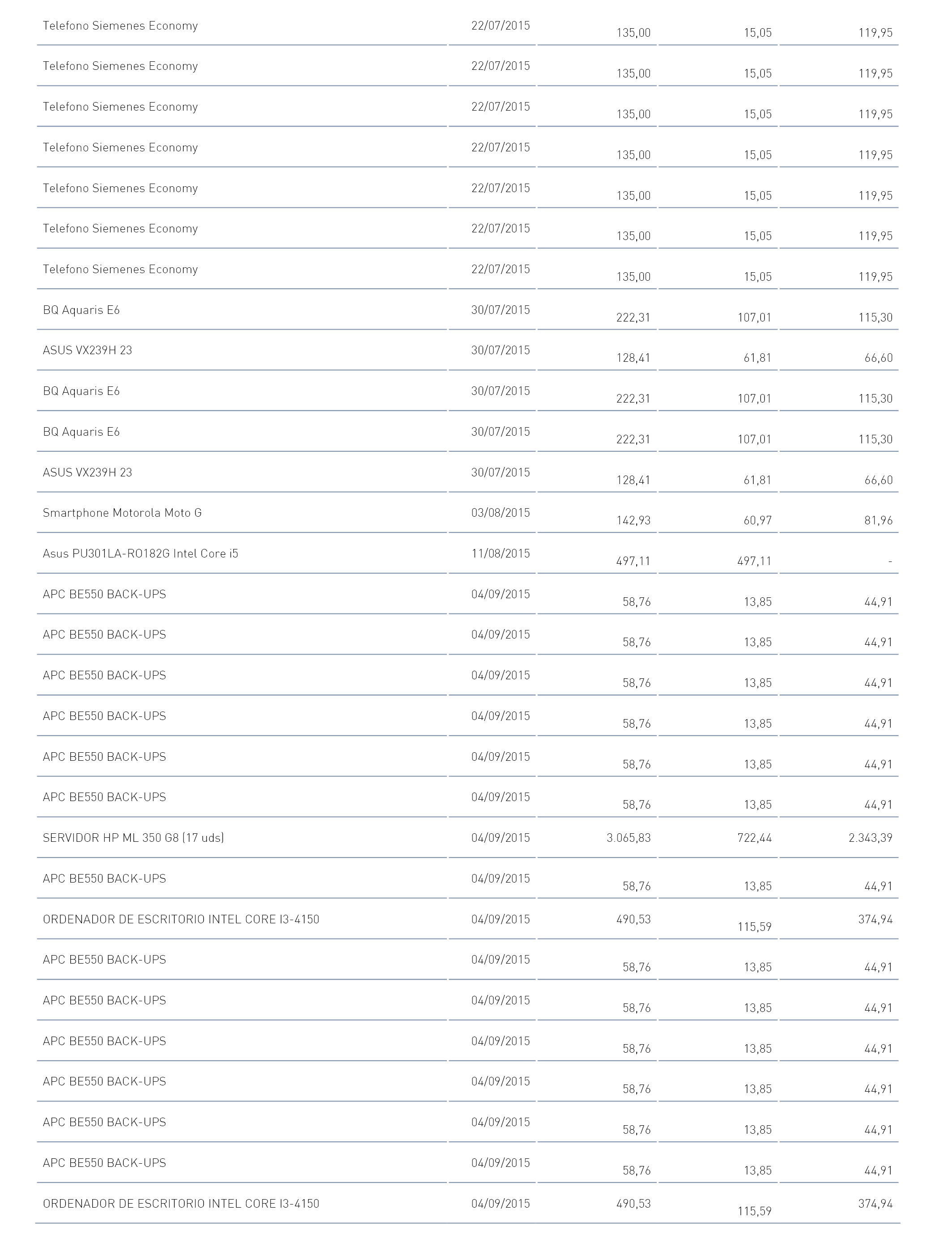Click the 11/08/2015 date cell
Screen dimensions: 952x1243
[500, 553]
